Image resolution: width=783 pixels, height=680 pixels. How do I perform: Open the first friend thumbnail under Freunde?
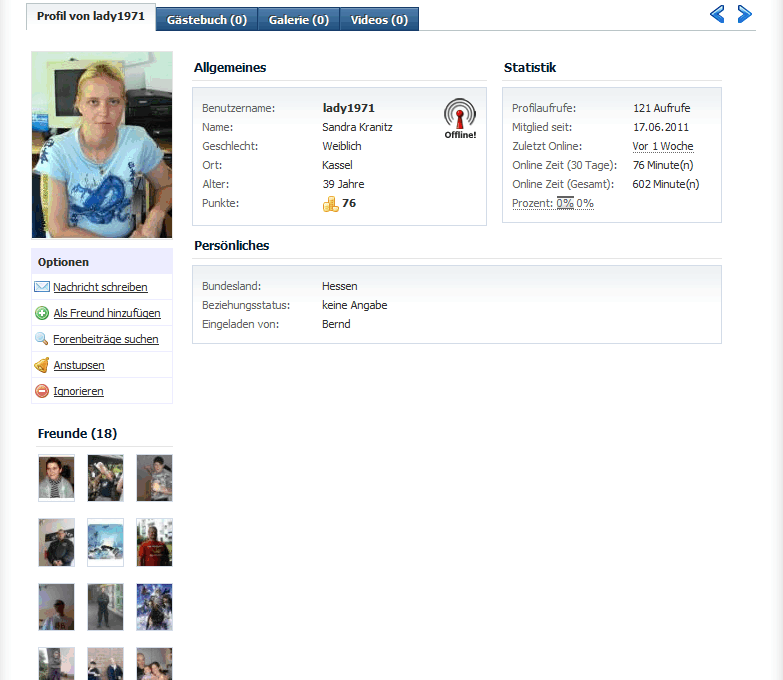(56, 478)
